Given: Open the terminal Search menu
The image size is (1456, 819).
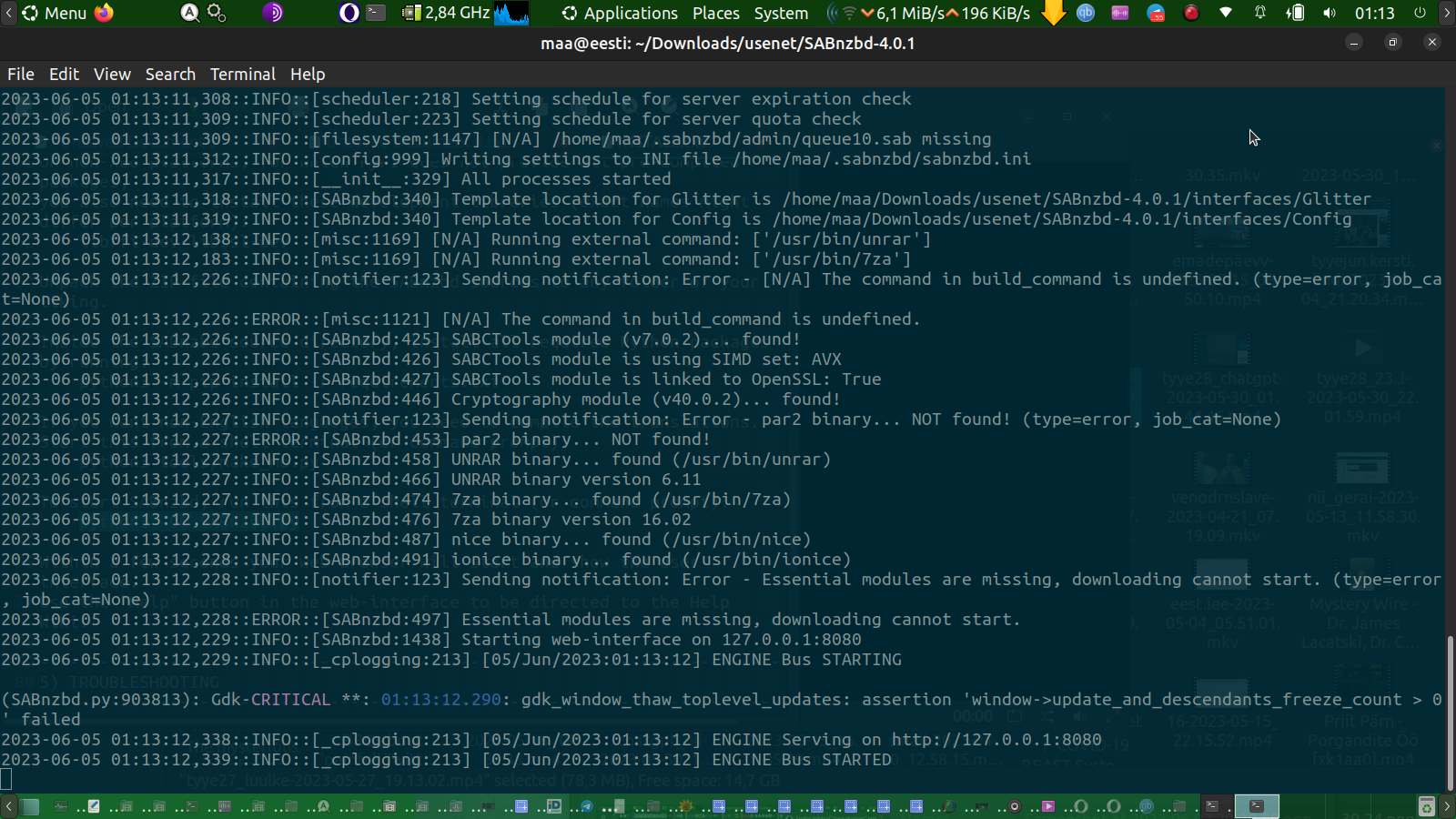Looking at the screenshot, I should (170, 74).
